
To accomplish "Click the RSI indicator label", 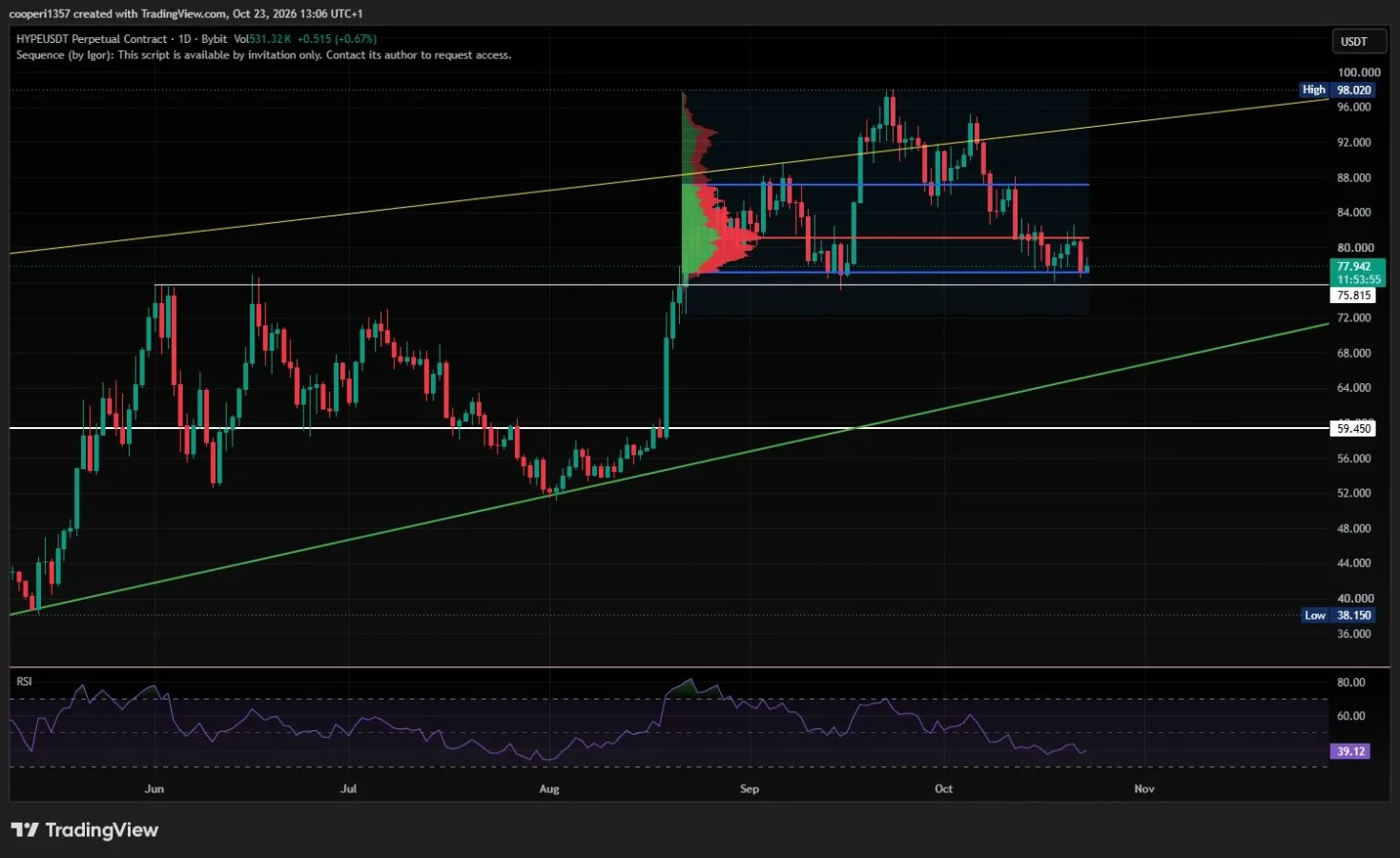I will [x=24, y=681].
